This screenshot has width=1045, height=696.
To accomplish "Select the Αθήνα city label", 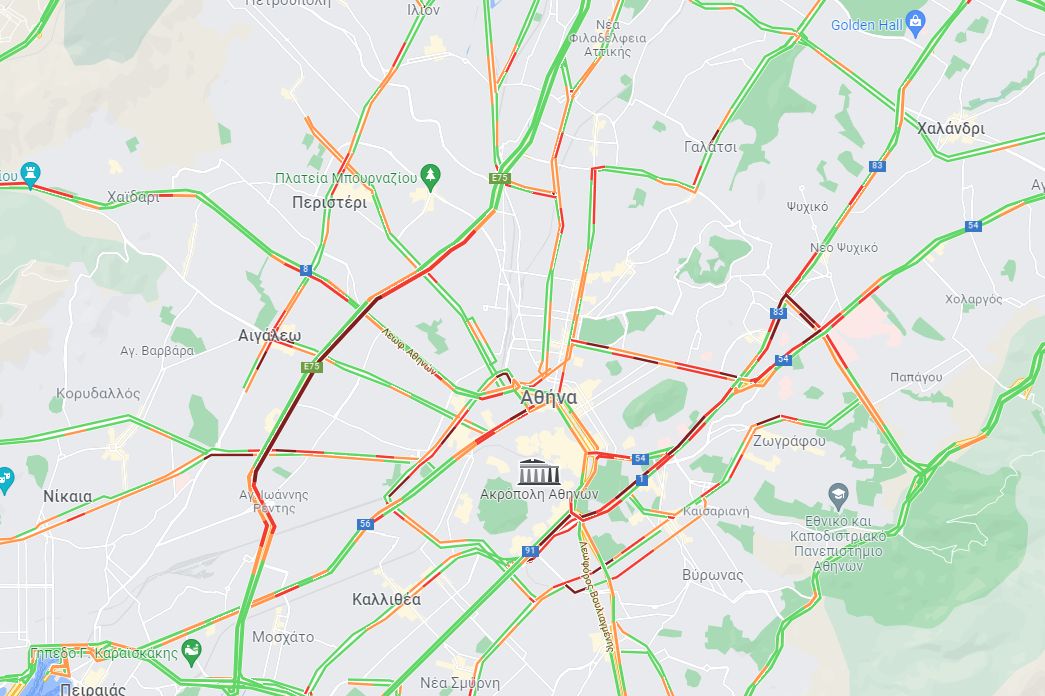I will 548,397.
